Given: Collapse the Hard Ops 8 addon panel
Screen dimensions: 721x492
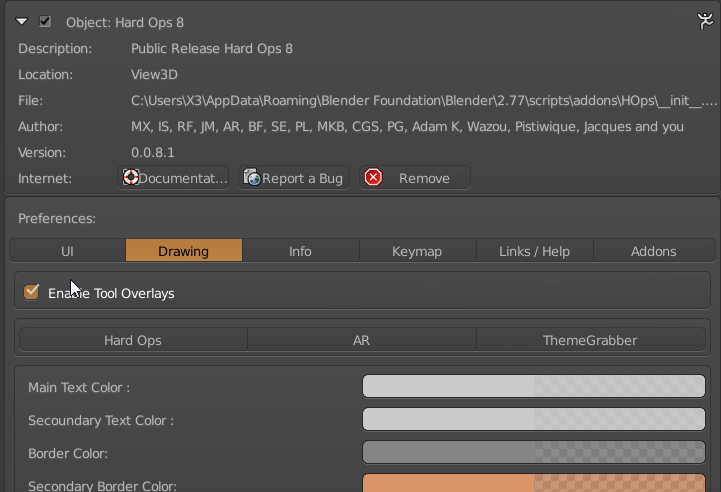Looking at the screenshot, I should (22, 22).
